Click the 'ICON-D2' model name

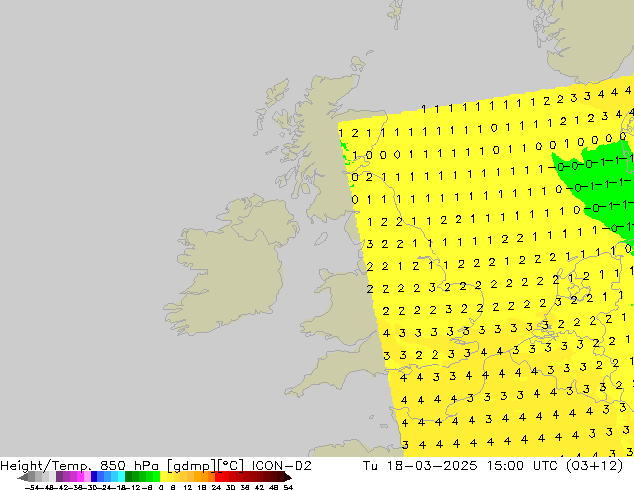coord(281,465)
